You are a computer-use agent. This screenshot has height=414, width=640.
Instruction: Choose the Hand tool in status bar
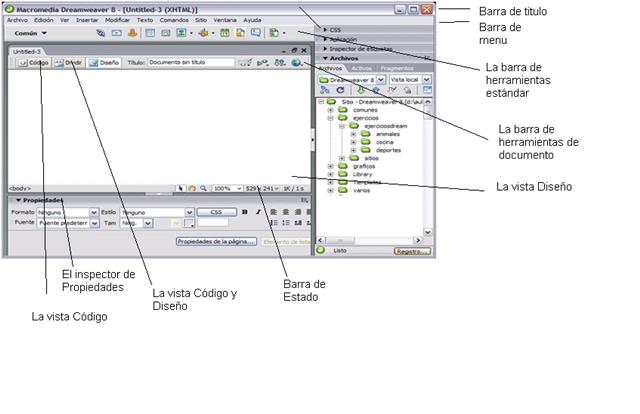pyautogui.click(x=192, y=188)
